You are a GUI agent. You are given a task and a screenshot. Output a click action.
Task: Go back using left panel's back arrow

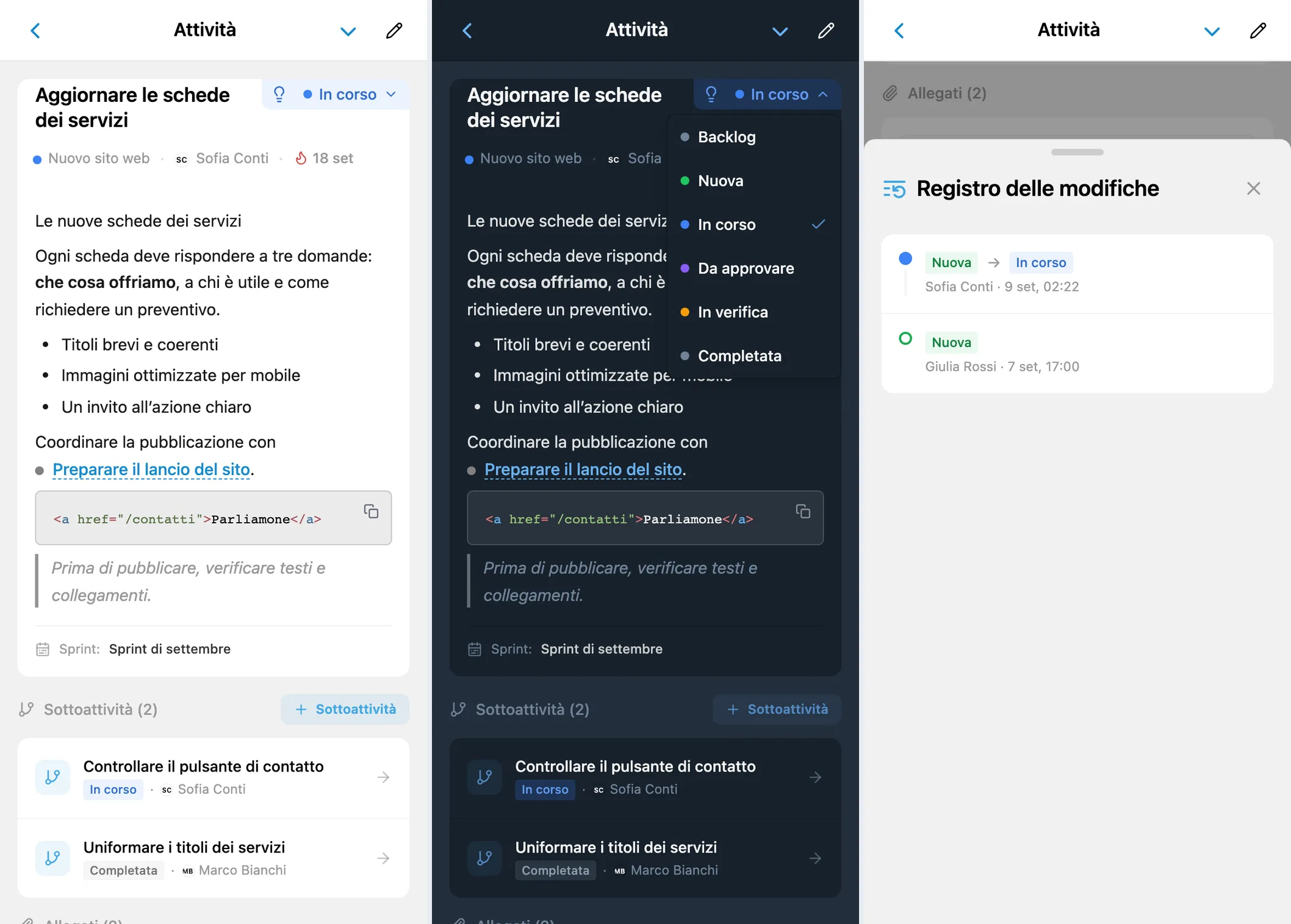pos(35,30)
